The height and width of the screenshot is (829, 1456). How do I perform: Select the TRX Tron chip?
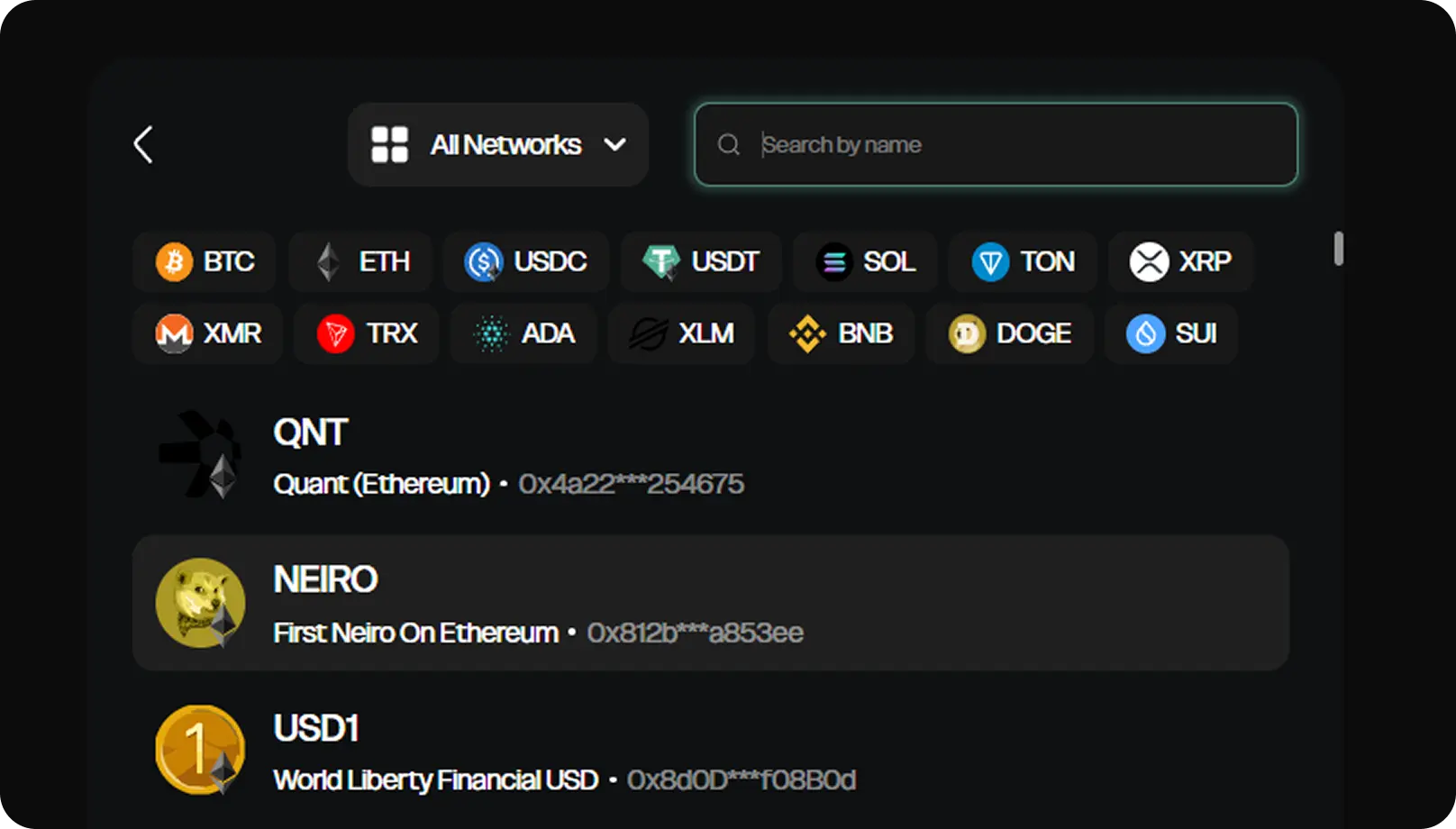[x=367, y=333]
